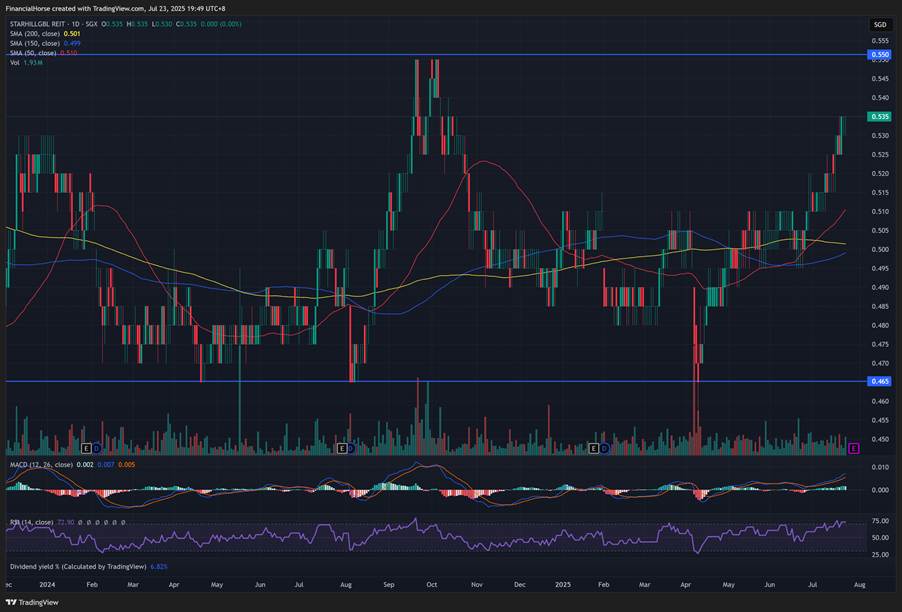Click the RSI (14, close) legend
Viewport: 902px width, 612px height.
point(32,522)
